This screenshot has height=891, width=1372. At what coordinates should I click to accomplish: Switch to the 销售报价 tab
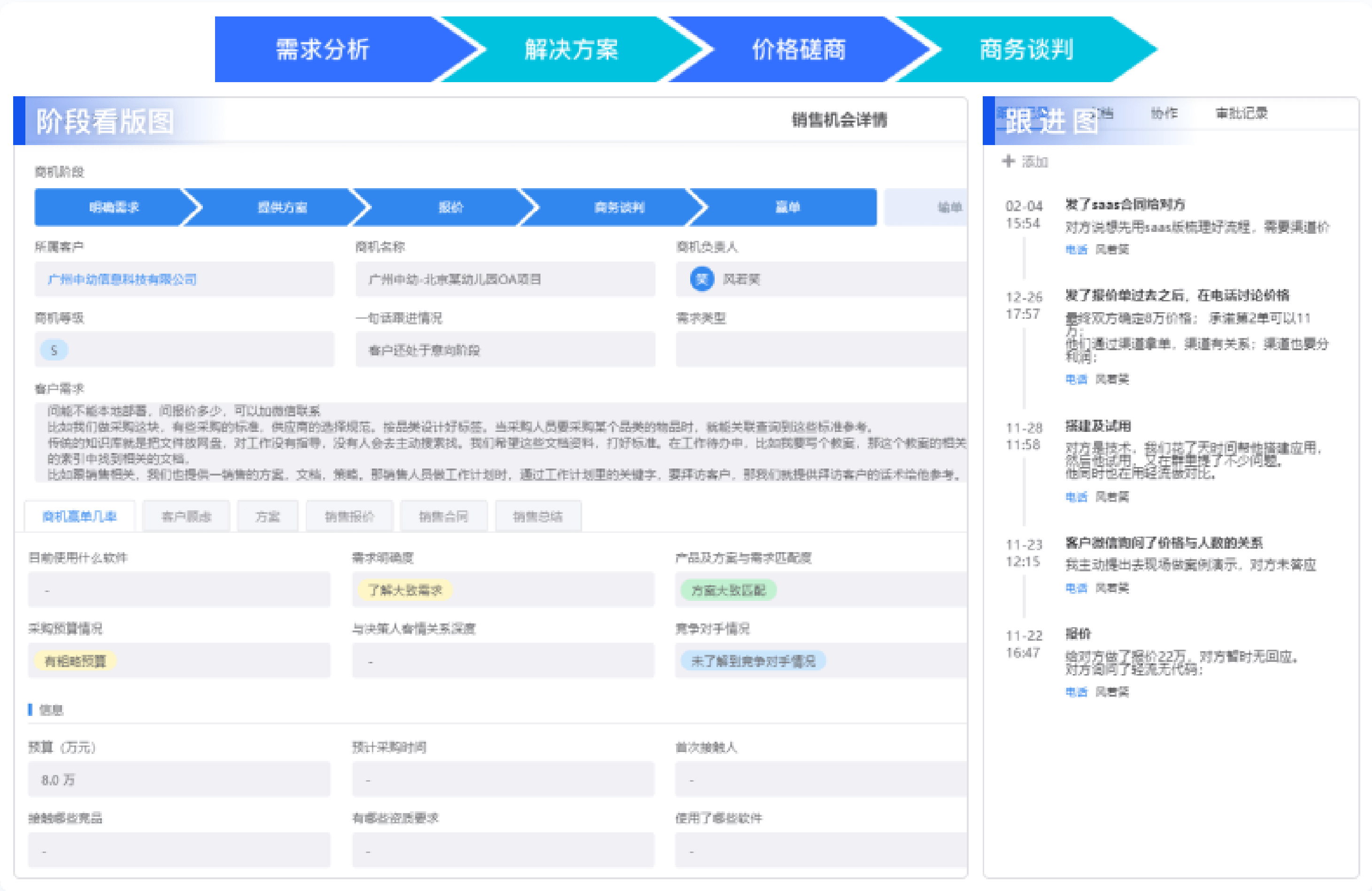coord(349,516)
